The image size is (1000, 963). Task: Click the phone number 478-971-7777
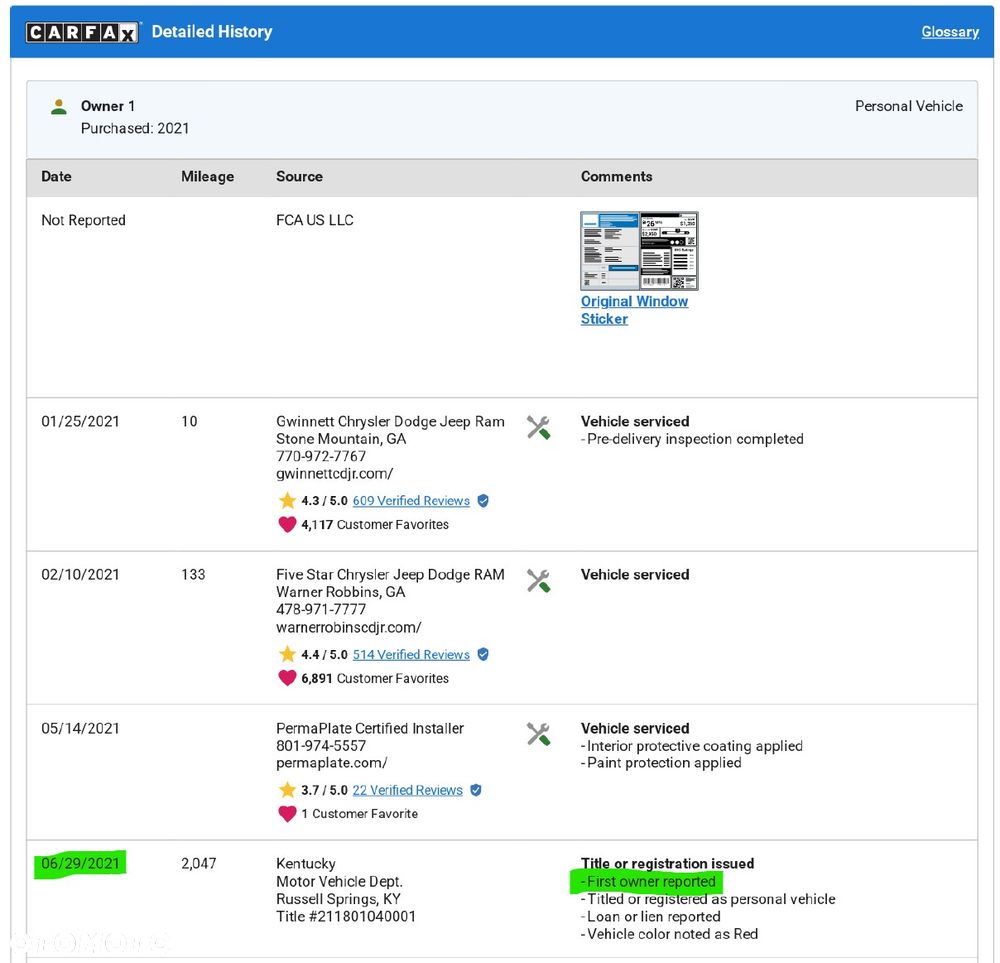click(x=321, y=610)
